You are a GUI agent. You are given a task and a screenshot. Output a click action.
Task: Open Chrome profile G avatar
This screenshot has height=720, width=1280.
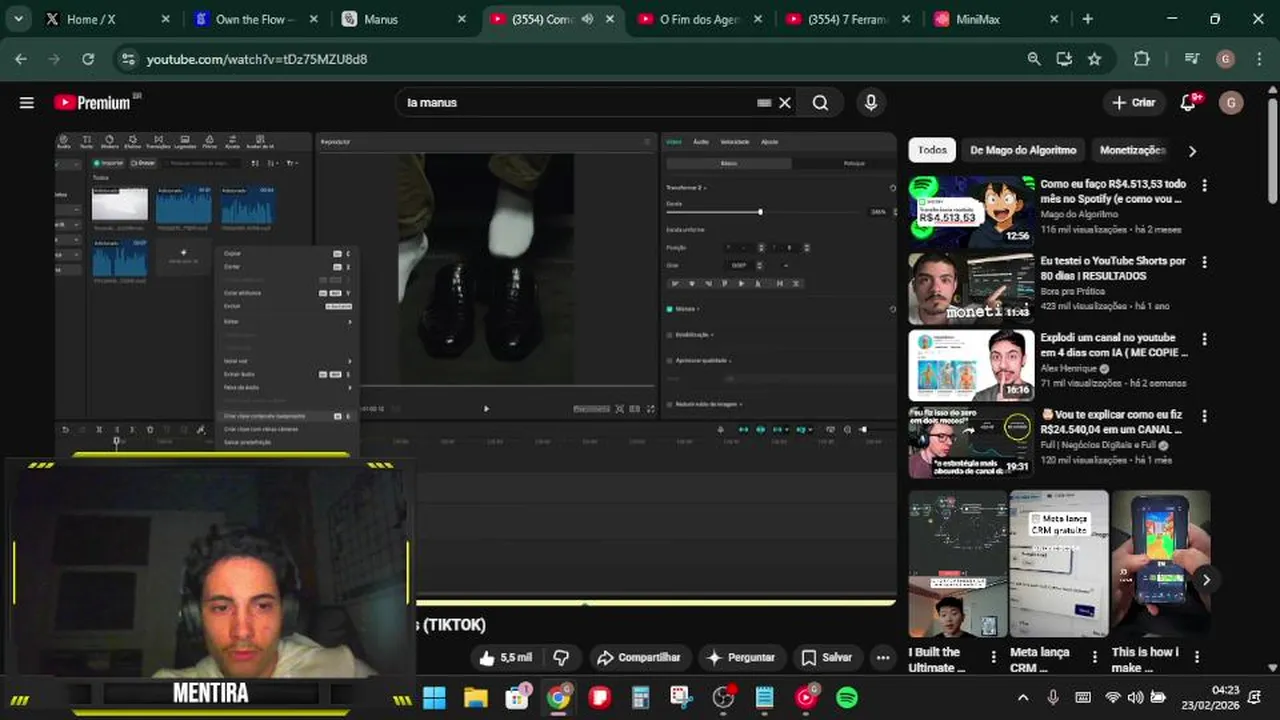1226,59
